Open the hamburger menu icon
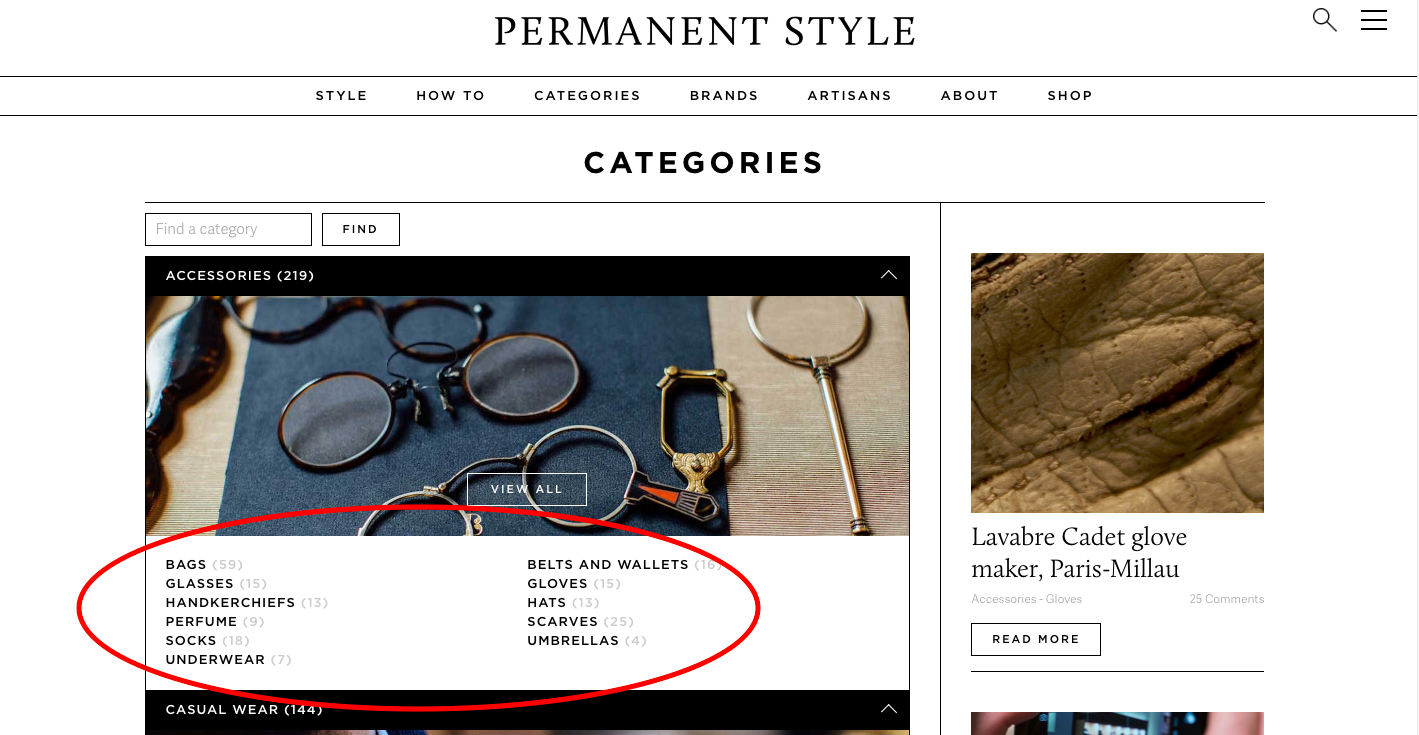The height and width of the screenshot is (735, 1419). (x=1374, y=20)
